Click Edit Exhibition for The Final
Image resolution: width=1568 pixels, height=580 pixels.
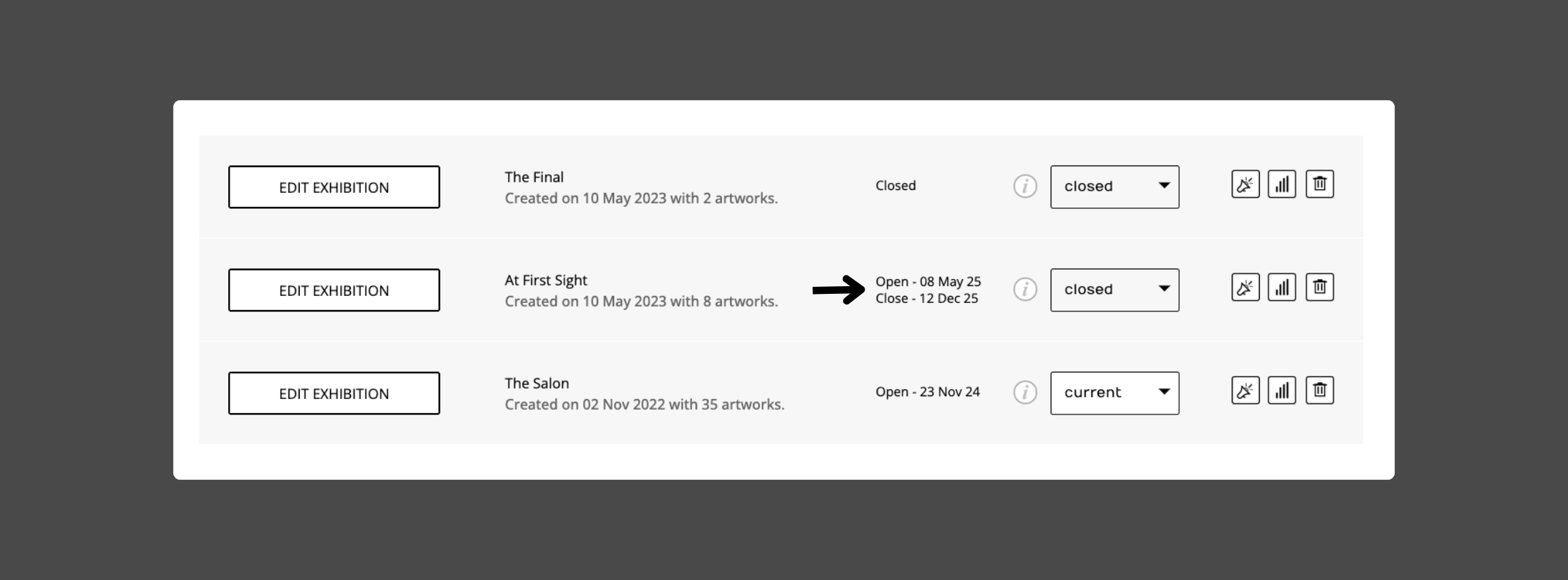334,187
